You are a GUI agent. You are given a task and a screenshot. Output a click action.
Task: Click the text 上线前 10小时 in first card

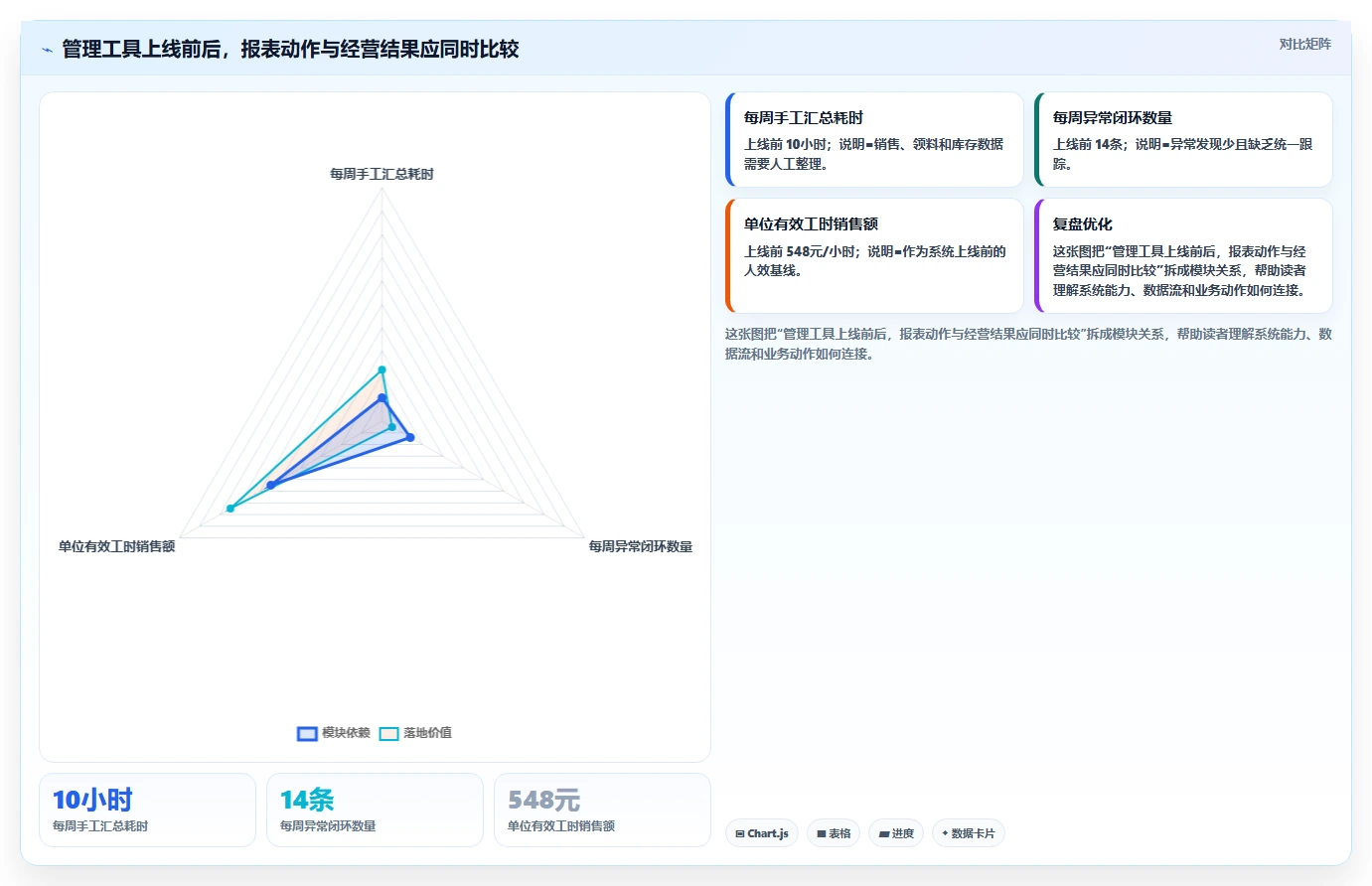(785, 144)
